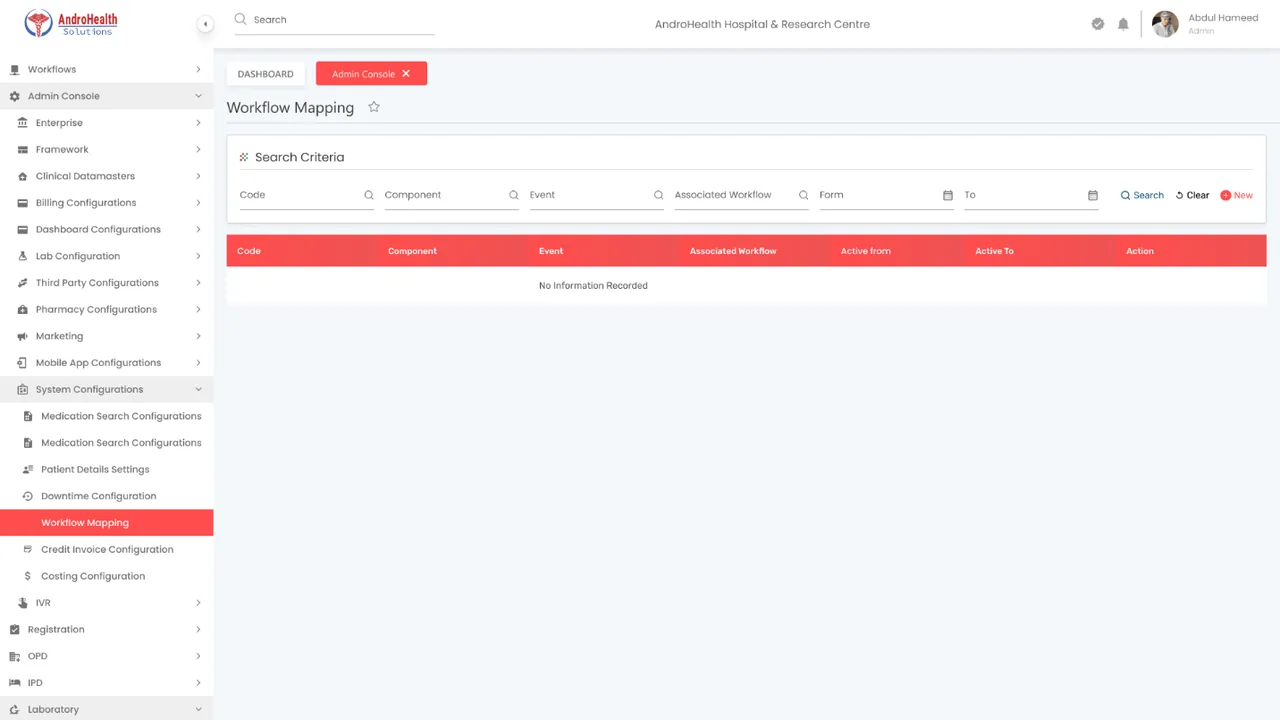Collapse System Configurations chevron
The width and height of the screenshot is (1280, 720).
pos(198,389)
